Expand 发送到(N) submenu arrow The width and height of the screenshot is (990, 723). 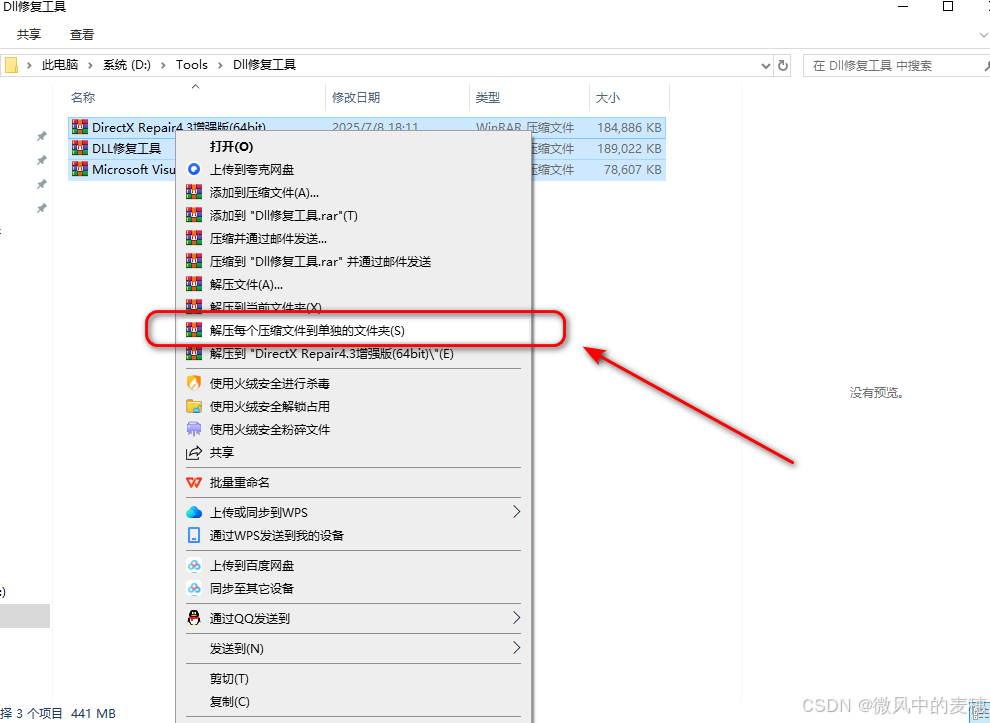516,647
